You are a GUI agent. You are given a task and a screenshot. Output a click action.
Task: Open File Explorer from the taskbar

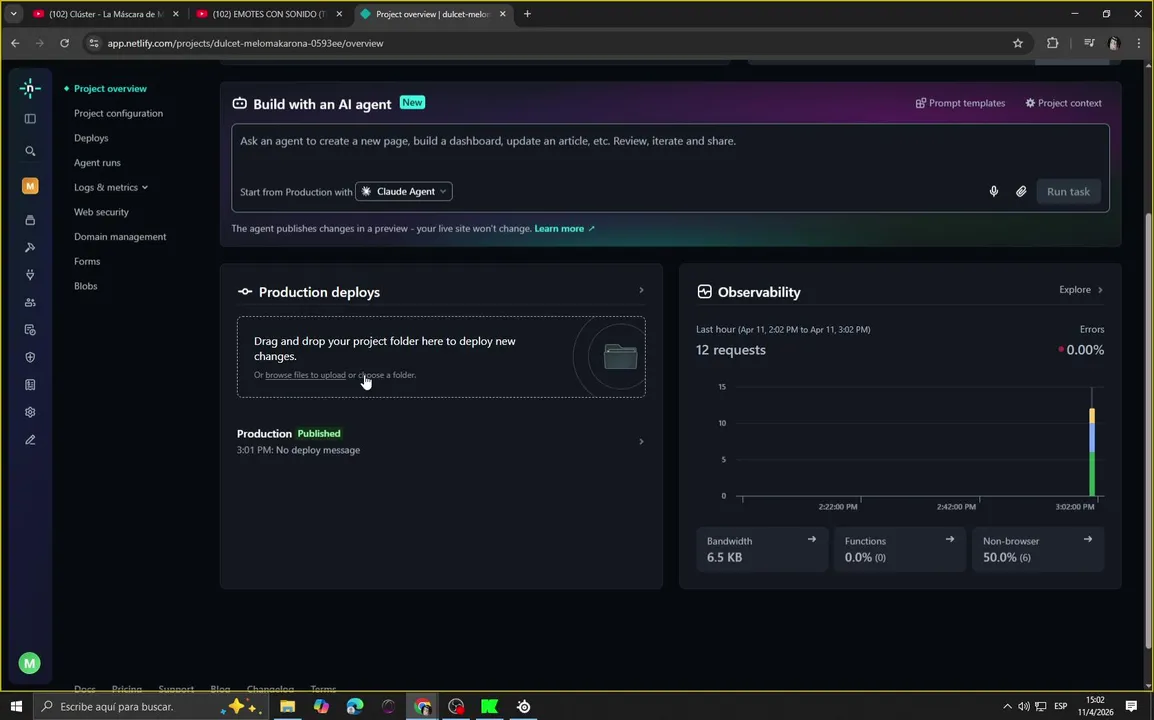click(287, 707)
